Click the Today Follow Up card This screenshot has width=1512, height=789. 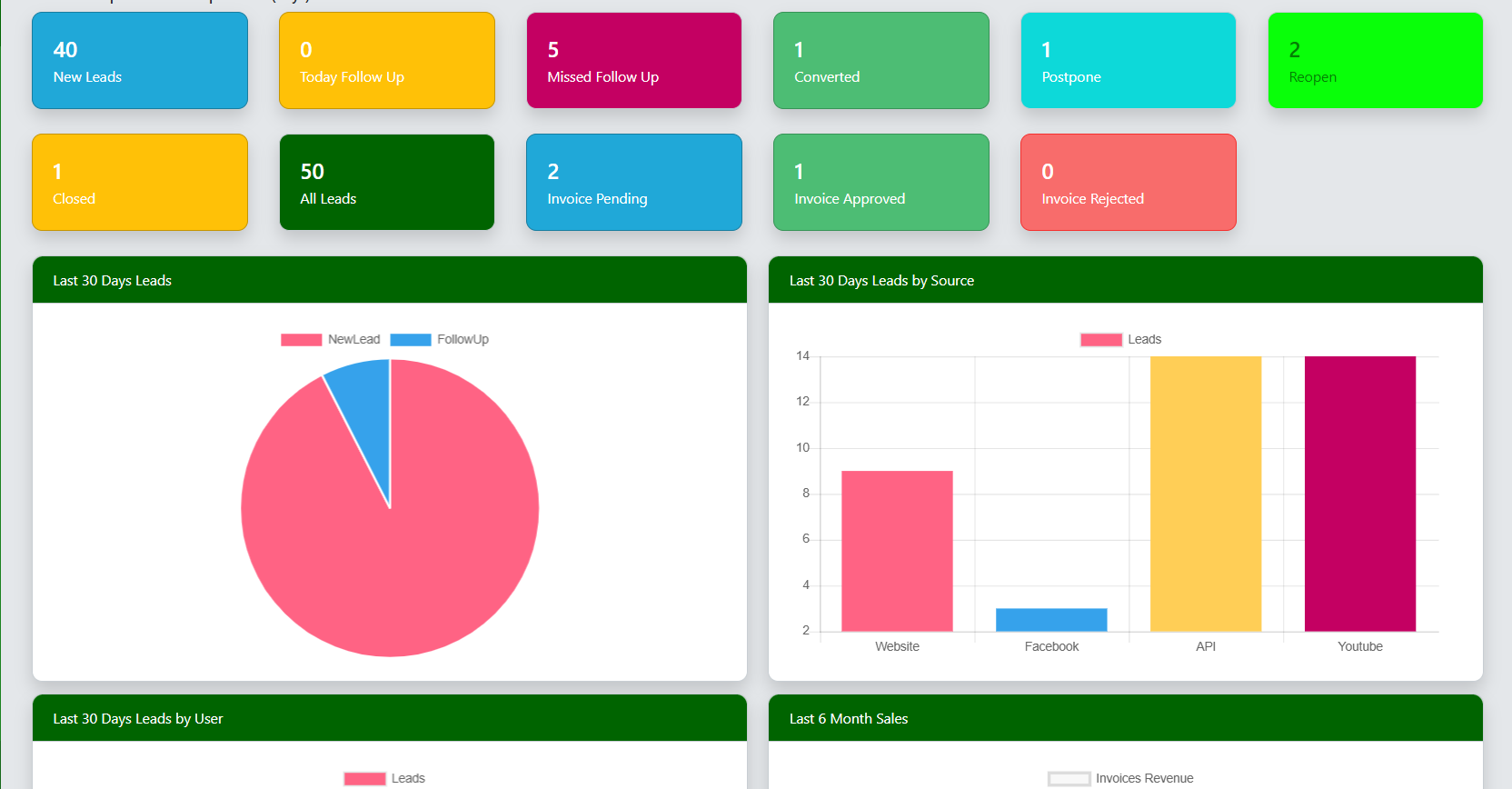[386, 61]
